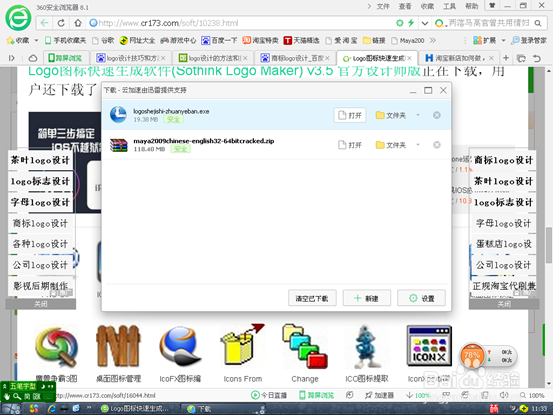This screenshot has width=553, height=417.
Task: Close right ad panel via 关闭
Action: 504,304
